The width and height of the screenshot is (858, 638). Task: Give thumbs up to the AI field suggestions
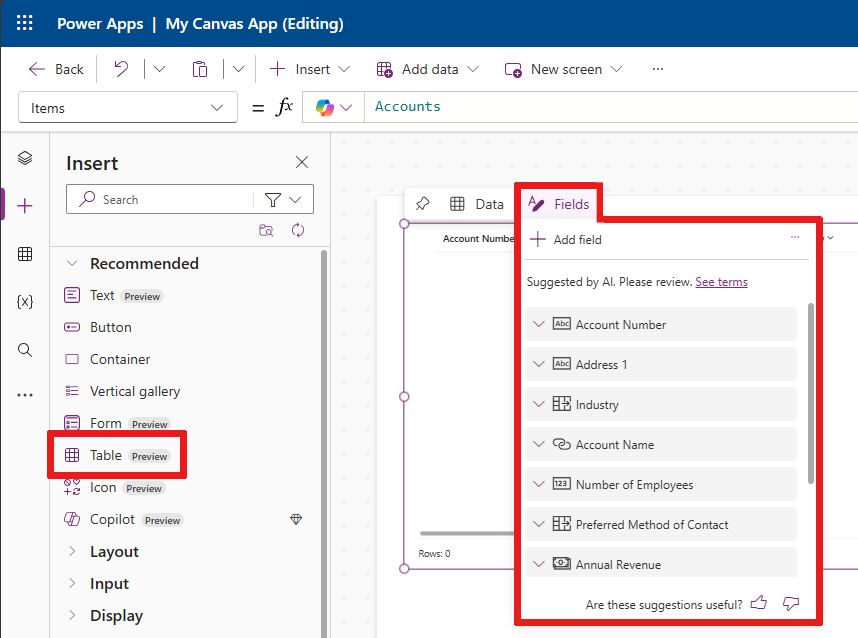[x=758, y=604]
